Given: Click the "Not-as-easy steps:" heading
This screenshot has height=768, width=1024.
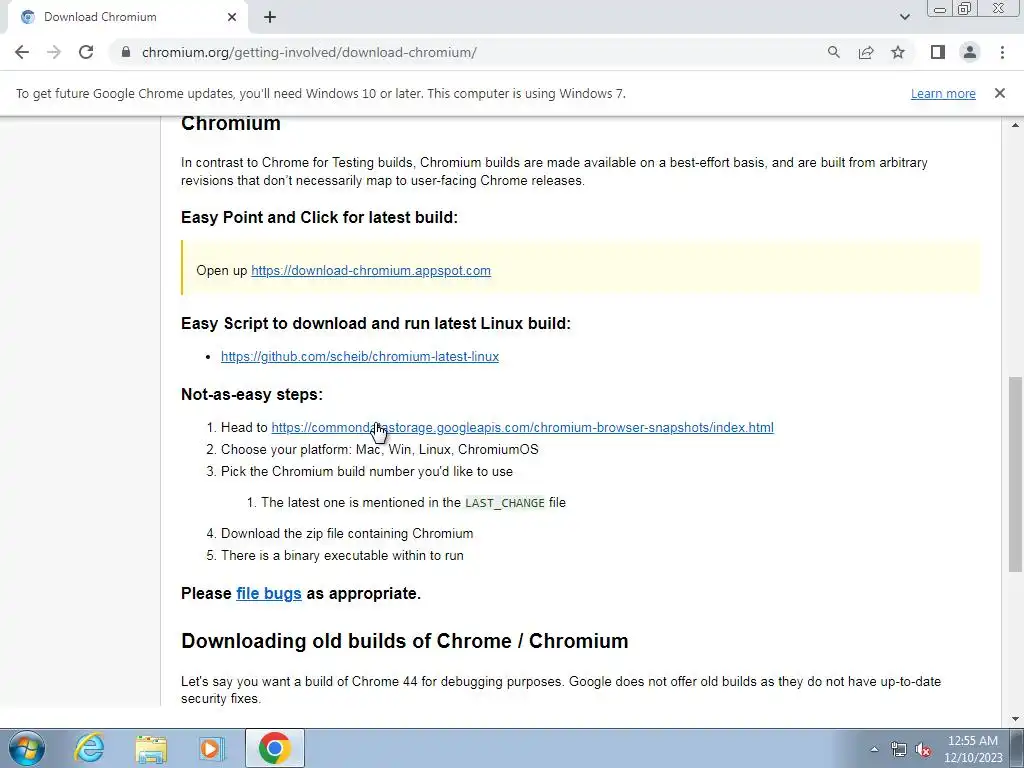Looking at the screenshot, I should [x=252, y=394].
